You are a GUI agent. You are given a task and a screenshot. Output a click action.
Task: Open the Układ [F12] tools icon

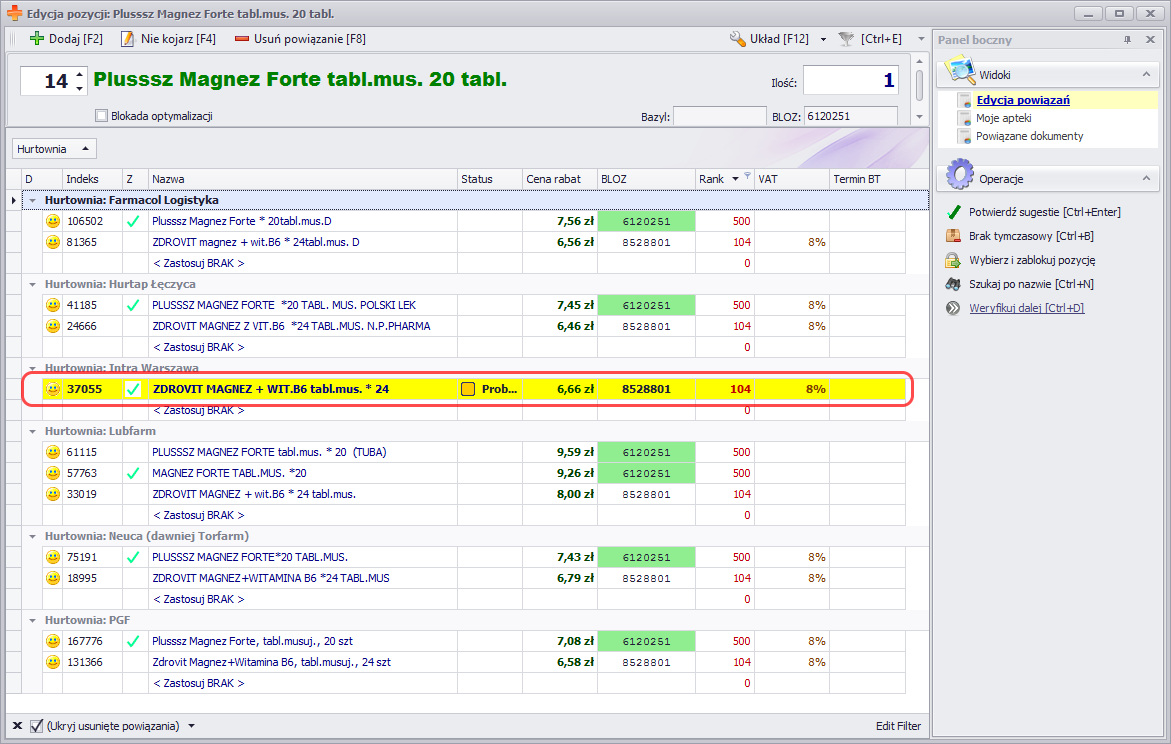(738, 39)
